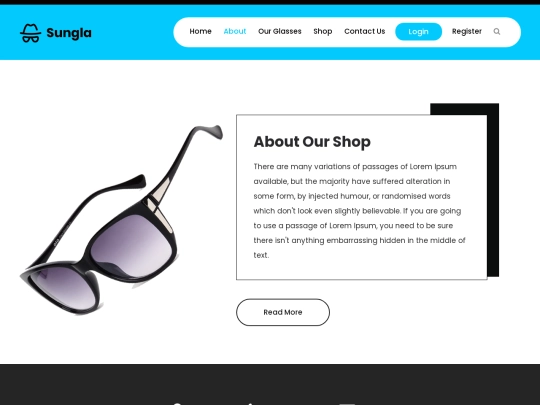Click the blue Login button
The image size is (540, 405).
click(418, 32)
